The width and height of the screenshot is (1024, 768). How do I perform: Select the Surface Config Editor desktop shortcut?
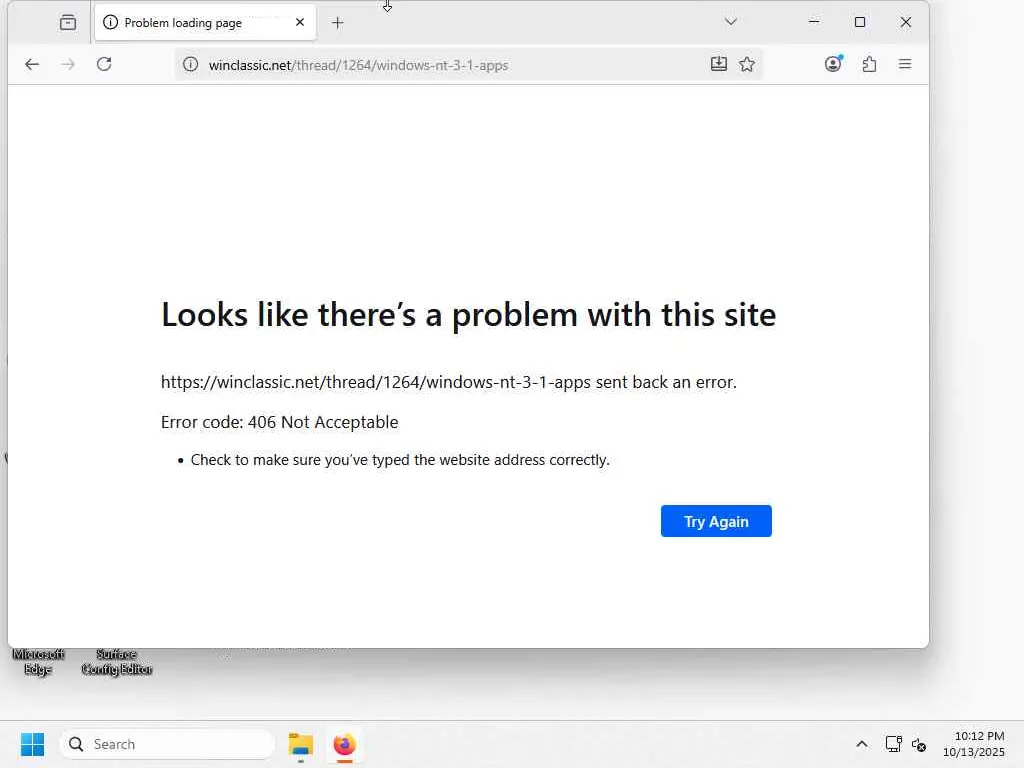(x=117, y=662)
